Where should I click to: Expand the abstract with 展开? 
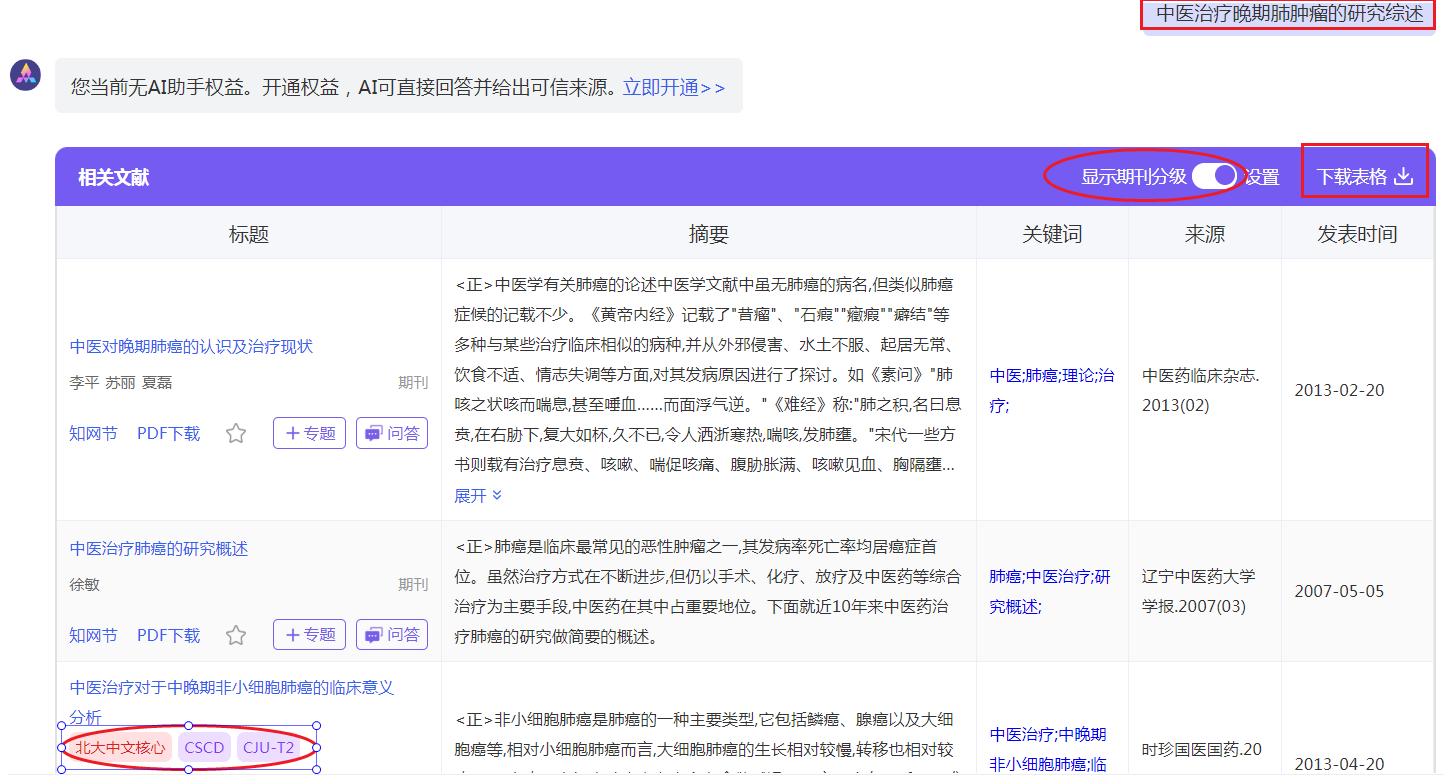[478, 496]
